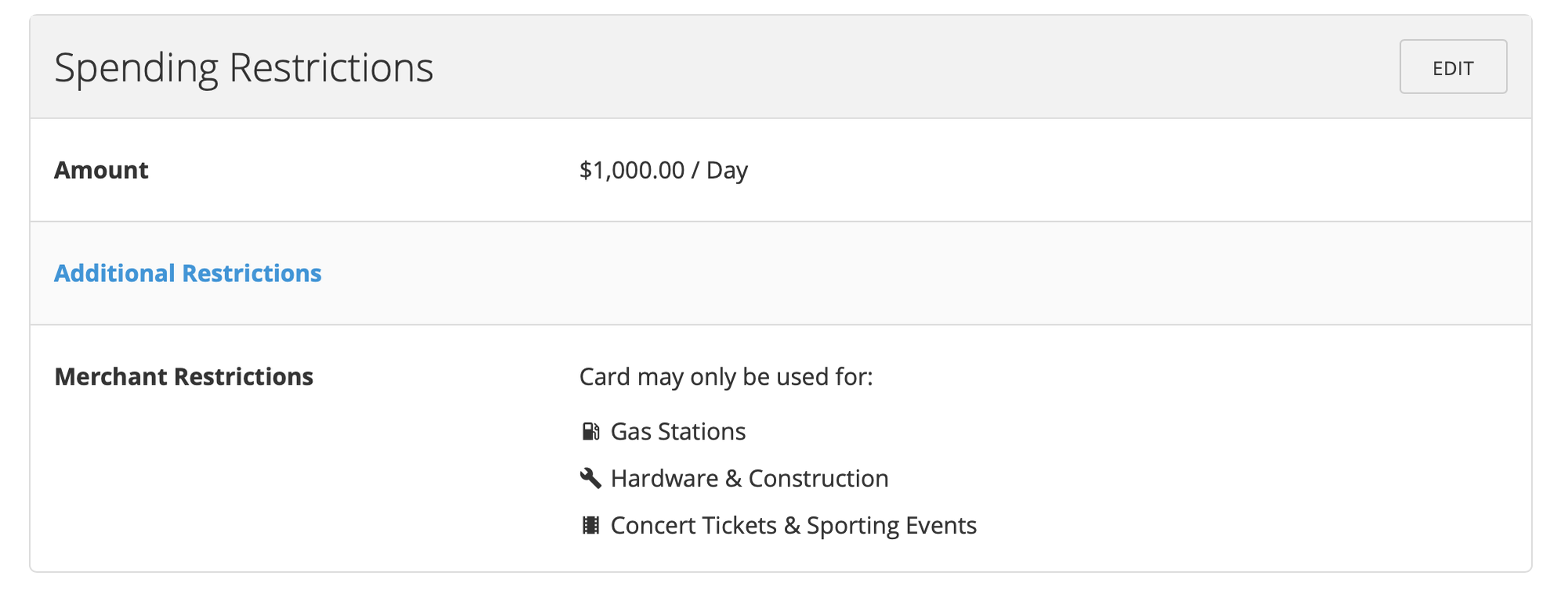Toggle the Gas Stations merchant restriction

pyautogui.click(x=678, y=430)
